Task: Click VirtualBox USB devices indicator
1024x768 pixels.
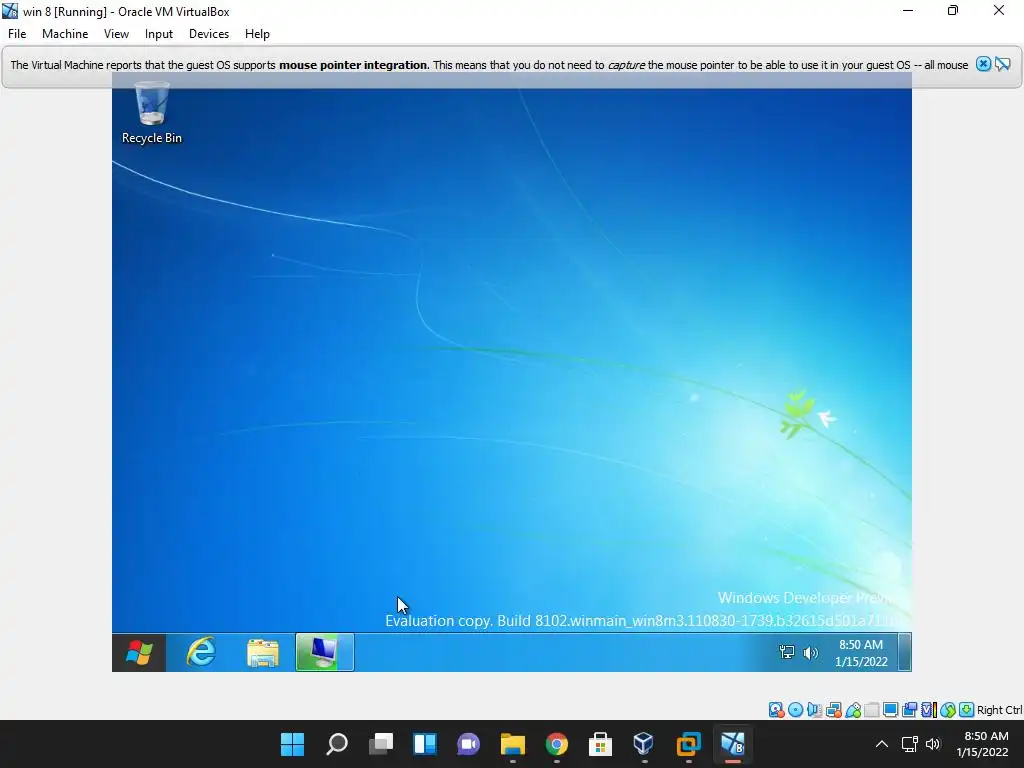Action: coord(853,710)
